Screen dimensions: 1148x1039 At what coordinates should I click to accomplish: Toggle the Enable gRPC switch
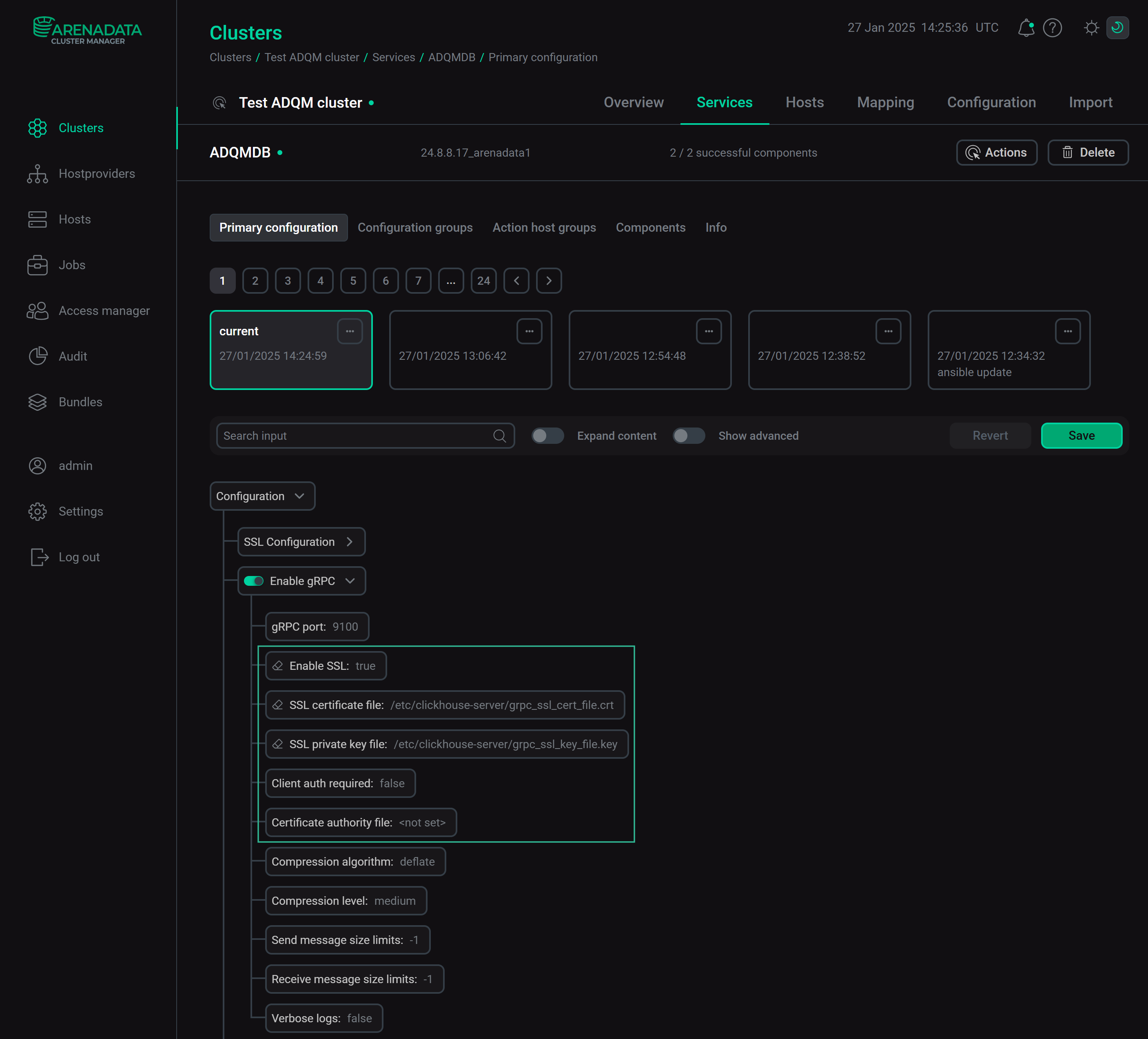point(253,581)
